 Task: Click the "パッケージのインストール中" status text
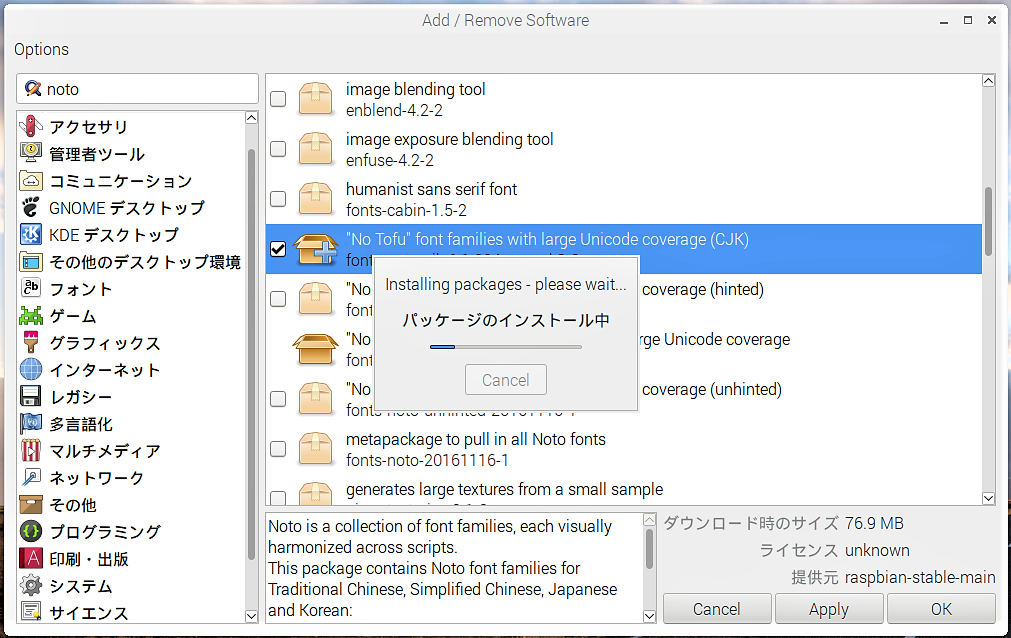(506, 321)
